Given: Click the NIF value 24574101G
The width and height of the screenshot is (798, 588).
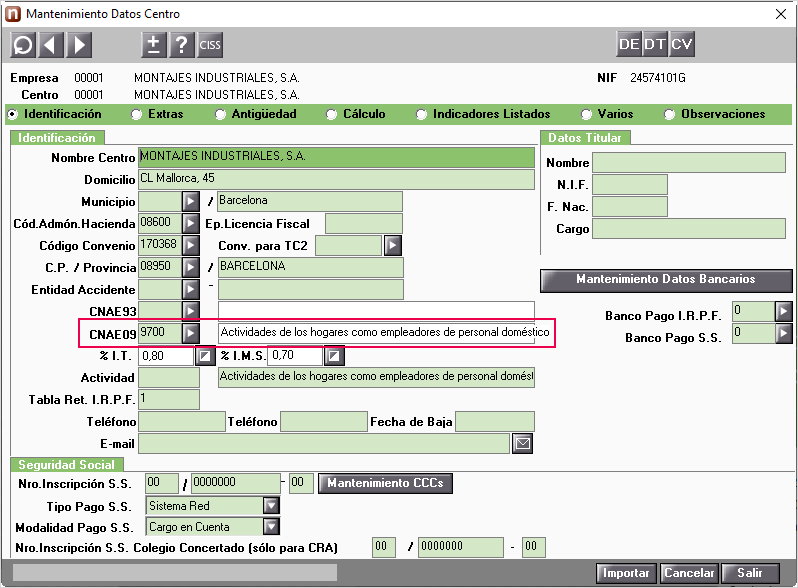Looking at the screenshot, I should click(x=658, y=78).
